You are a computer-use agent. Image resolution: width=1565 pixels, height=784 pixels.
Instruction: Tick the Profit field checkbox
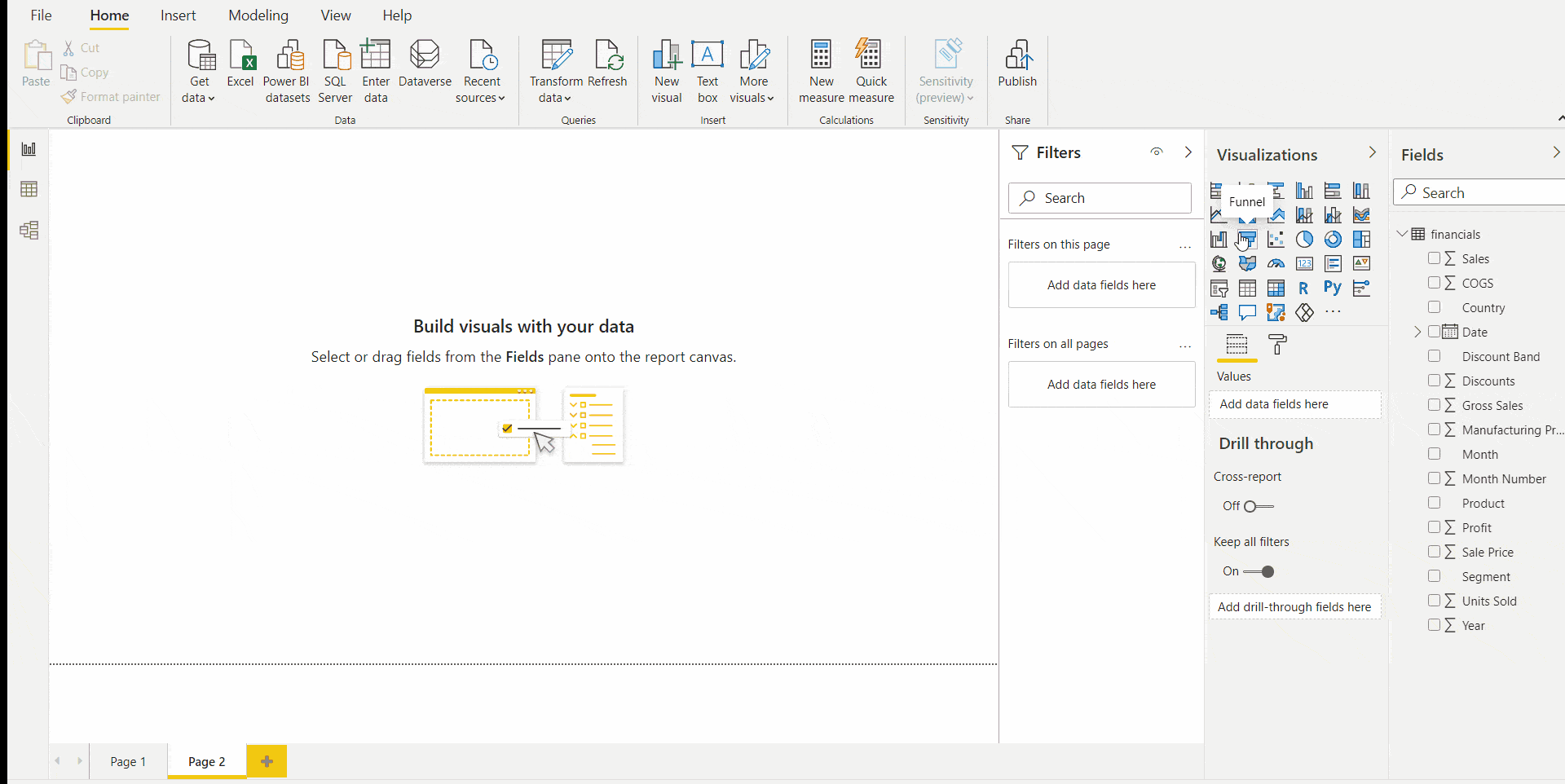pos(1435,527)
